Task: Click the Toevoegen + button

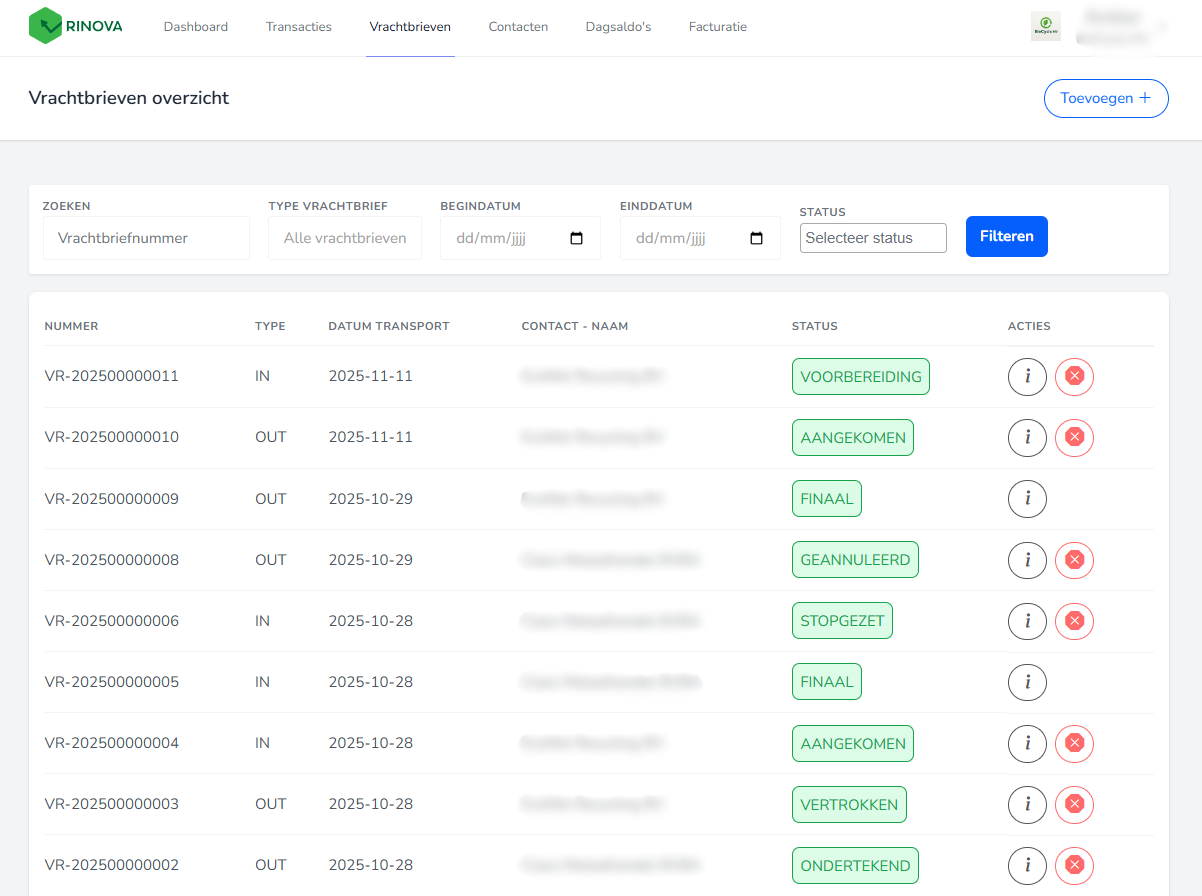Action: (1105, 98)
